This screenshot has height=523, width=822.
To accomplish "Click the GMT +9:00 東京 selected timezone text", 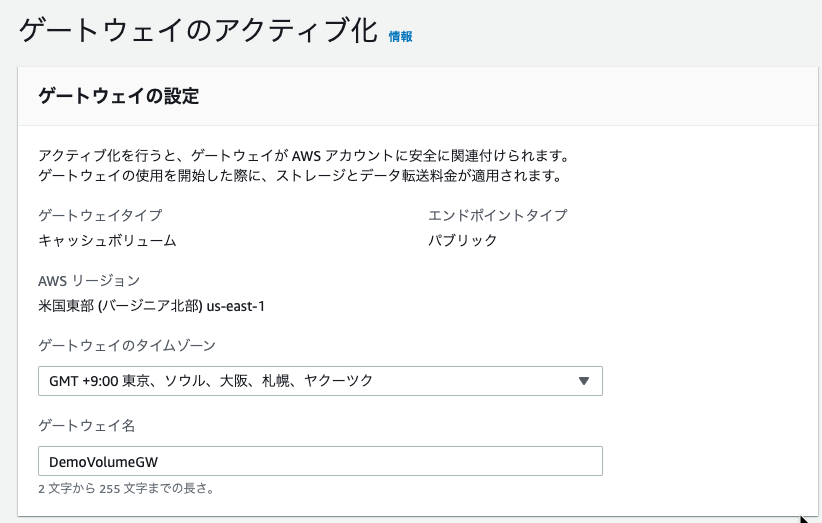I will click(x=211, y=381).
